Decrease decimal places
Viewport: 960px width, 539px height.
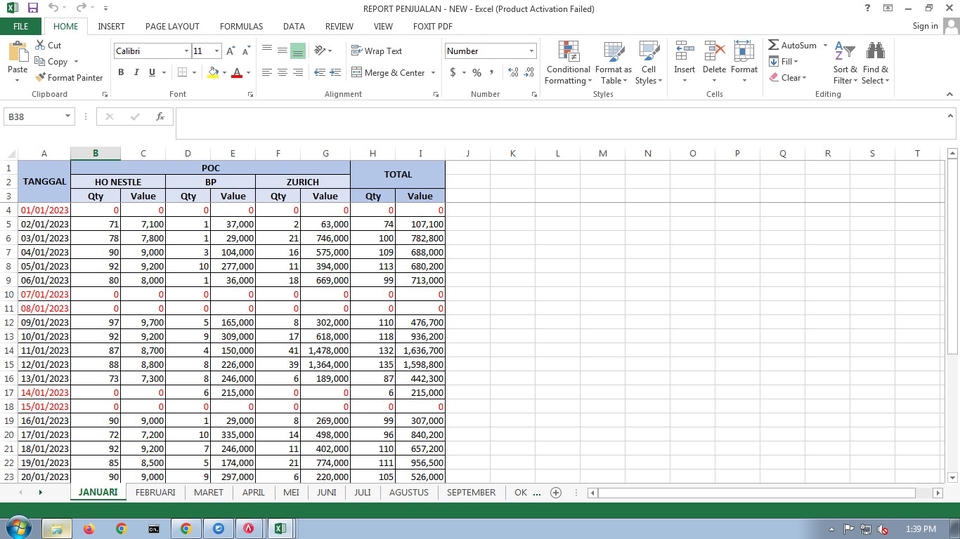click(x=529, y=72)
